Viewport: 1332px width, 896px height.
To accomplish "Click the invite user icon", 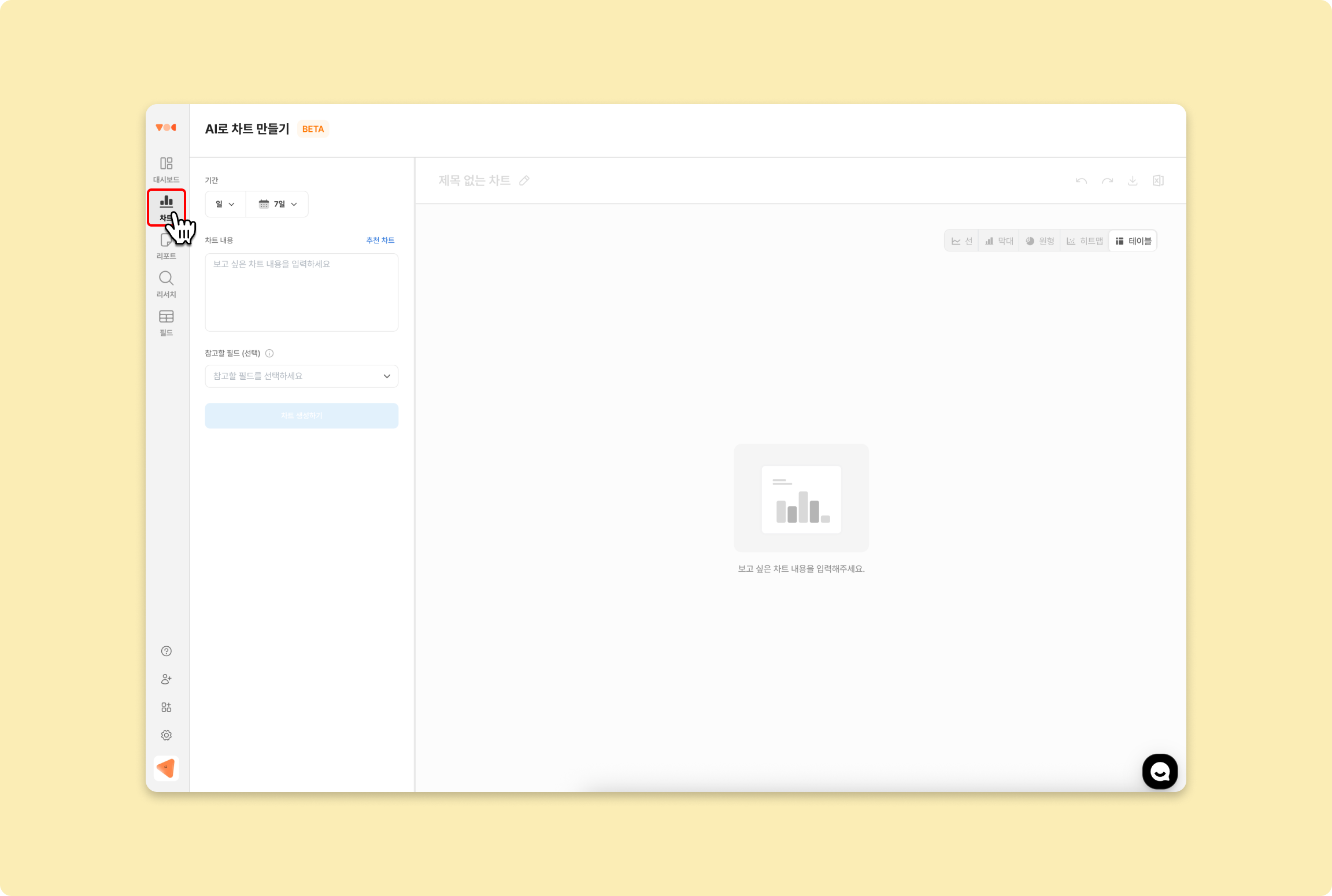I will coord(166,679).
